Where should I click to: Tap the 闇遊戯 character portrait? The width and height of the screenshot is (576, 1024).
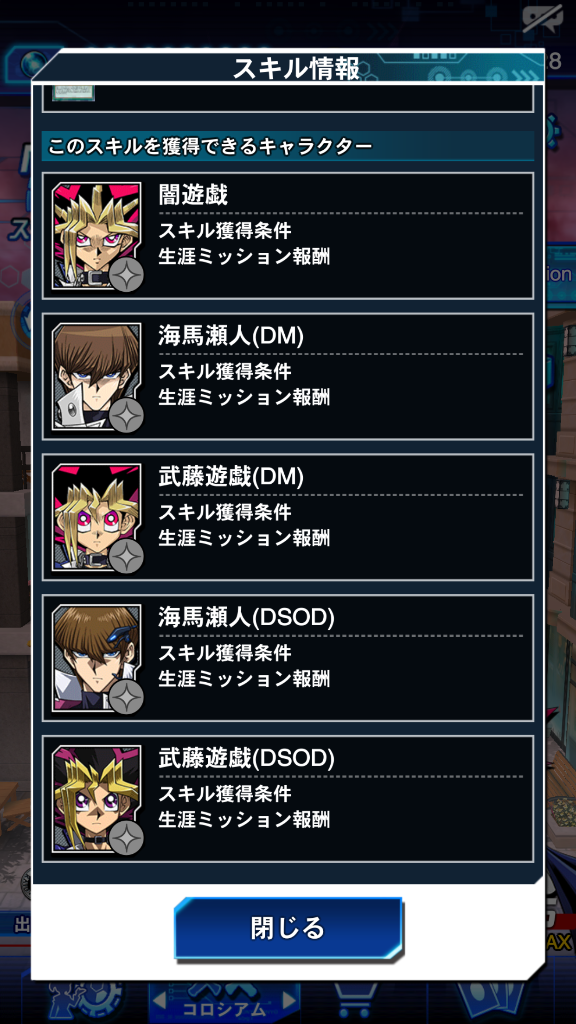pyautogui.click(x=97, y=236)
